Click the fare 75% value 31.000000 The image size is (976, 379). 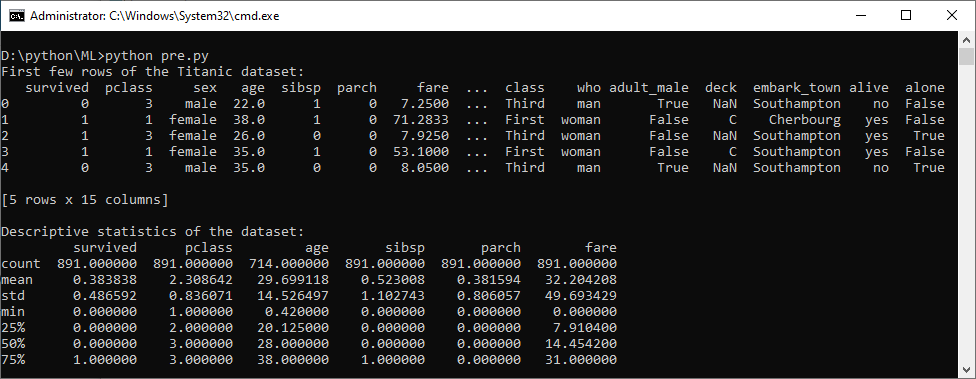point(580,359)
